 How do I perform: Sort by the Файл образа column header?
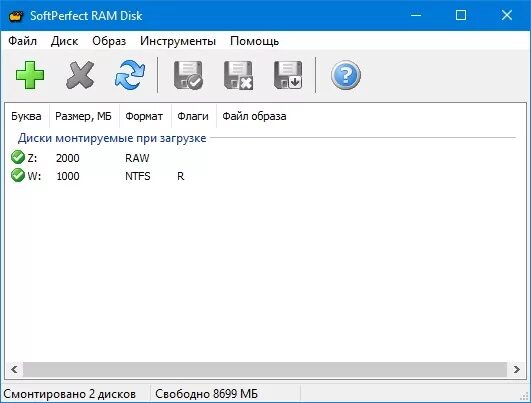(x=254, y=116)
